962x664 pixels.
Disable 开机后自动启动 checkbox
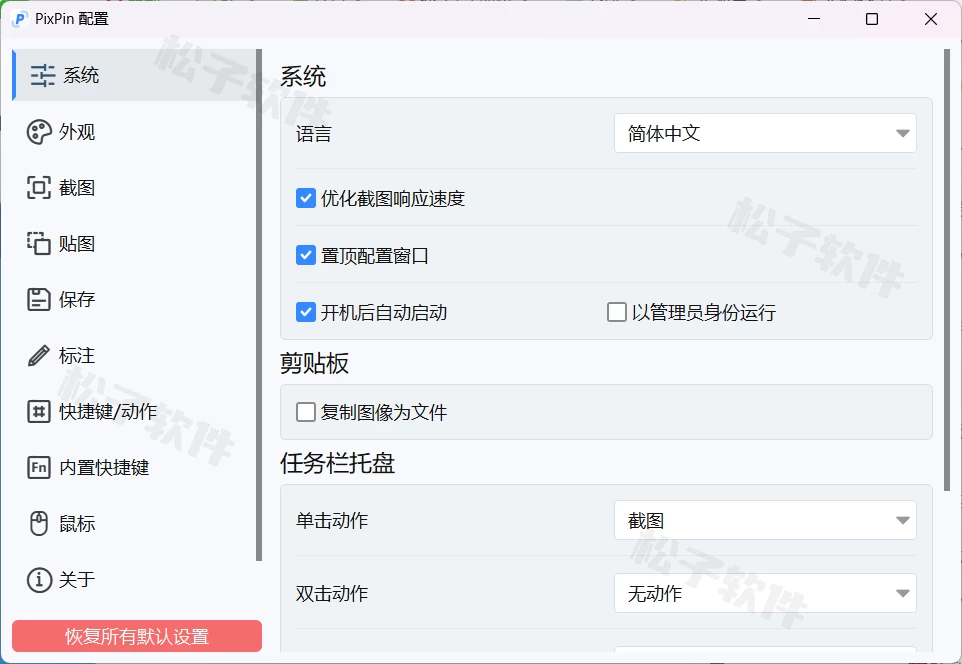(306, 312)
